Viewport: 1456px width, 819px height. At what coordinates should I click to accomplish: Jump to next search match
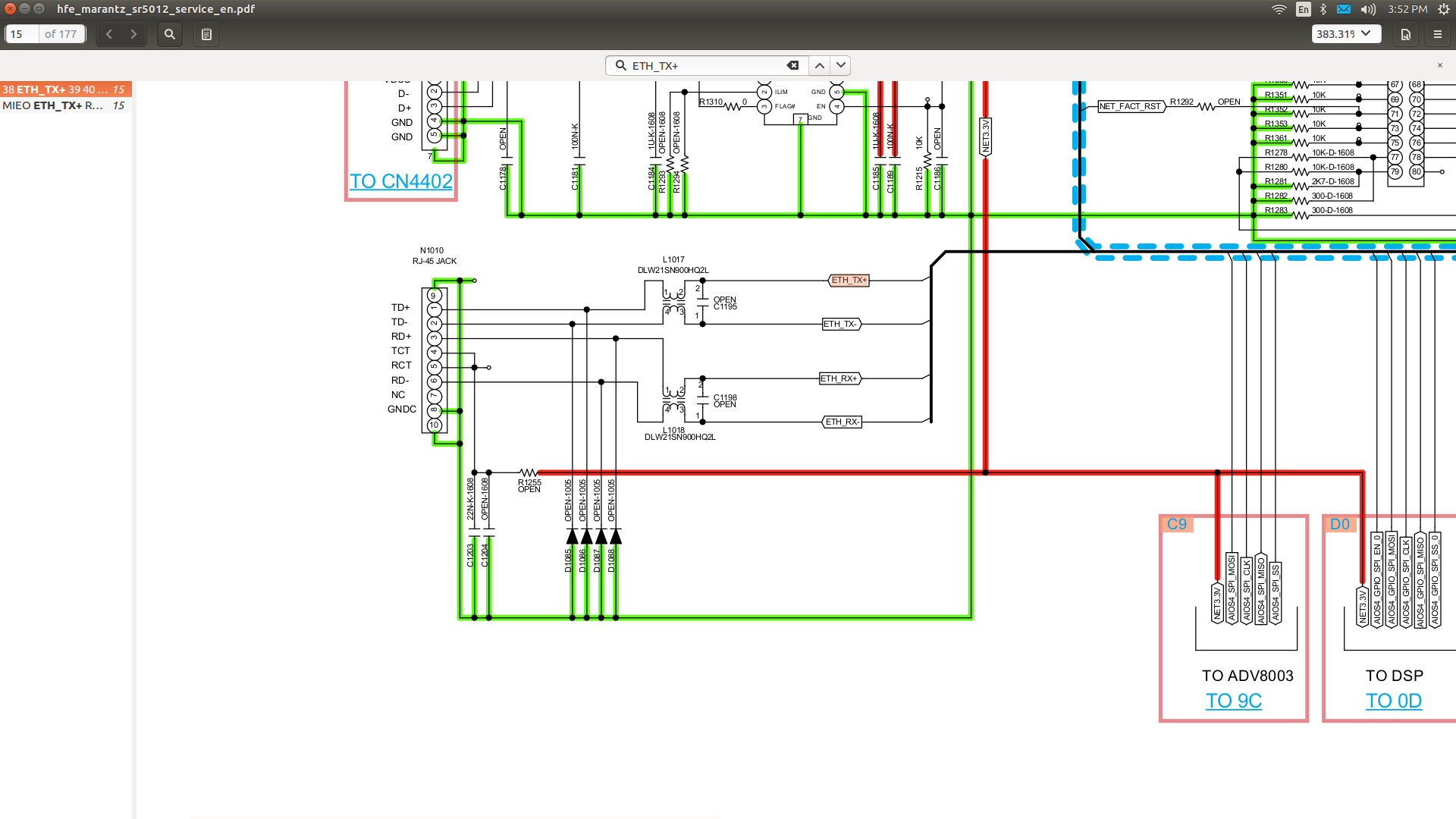841,65
